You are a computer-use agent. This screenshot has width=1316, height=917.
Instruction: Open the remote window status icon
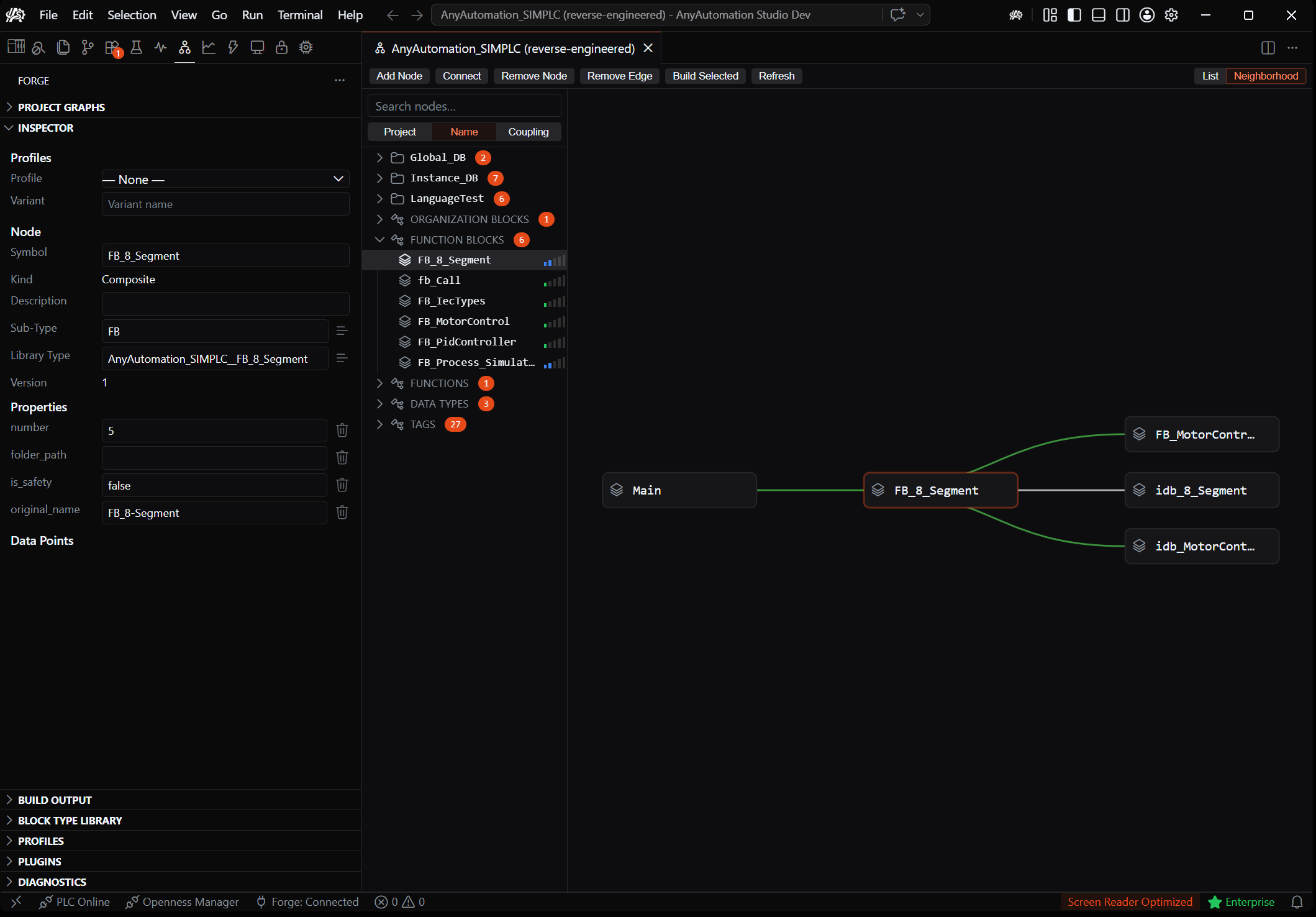coord(16,902)
